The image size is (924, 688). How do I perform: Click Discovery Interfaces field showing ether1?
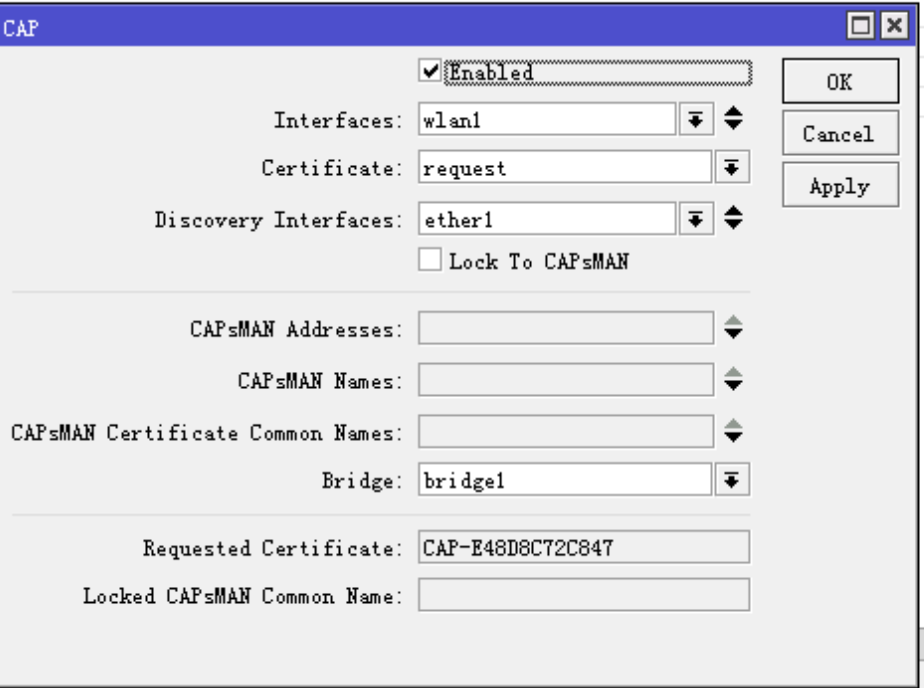click(547, 219)
